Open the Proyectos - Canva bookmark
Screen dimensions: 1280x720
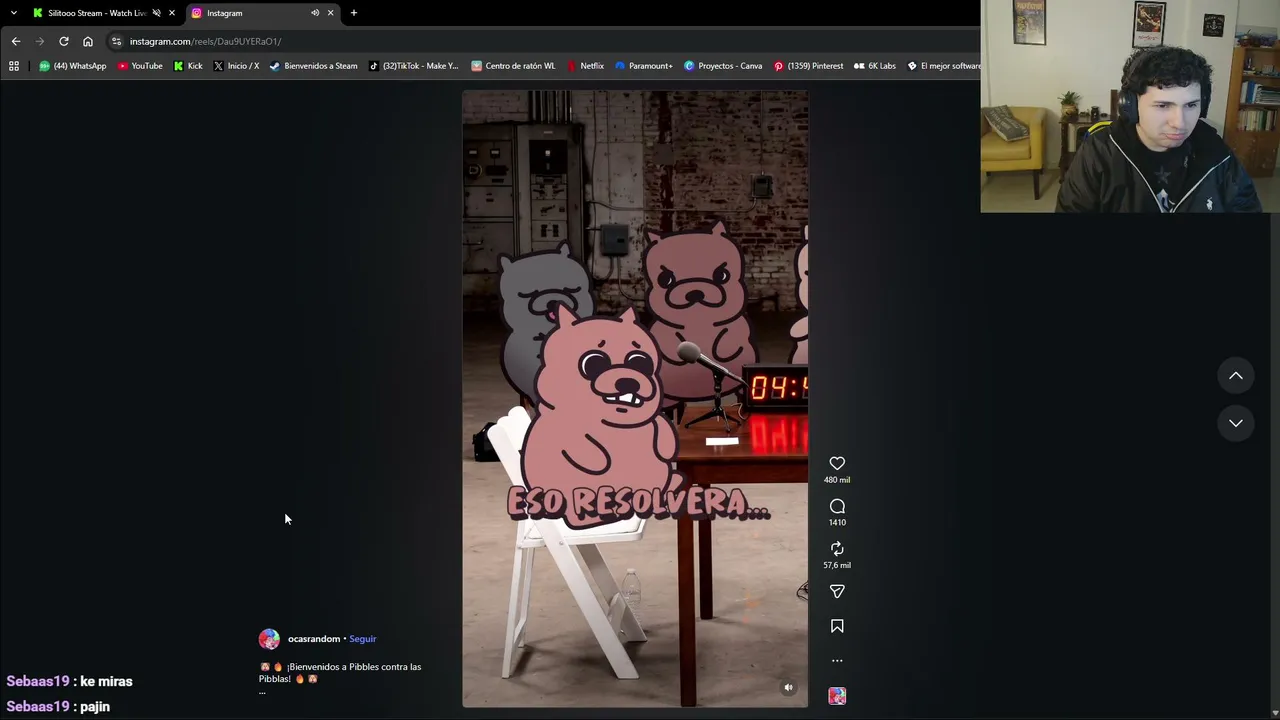coord(723,66)
